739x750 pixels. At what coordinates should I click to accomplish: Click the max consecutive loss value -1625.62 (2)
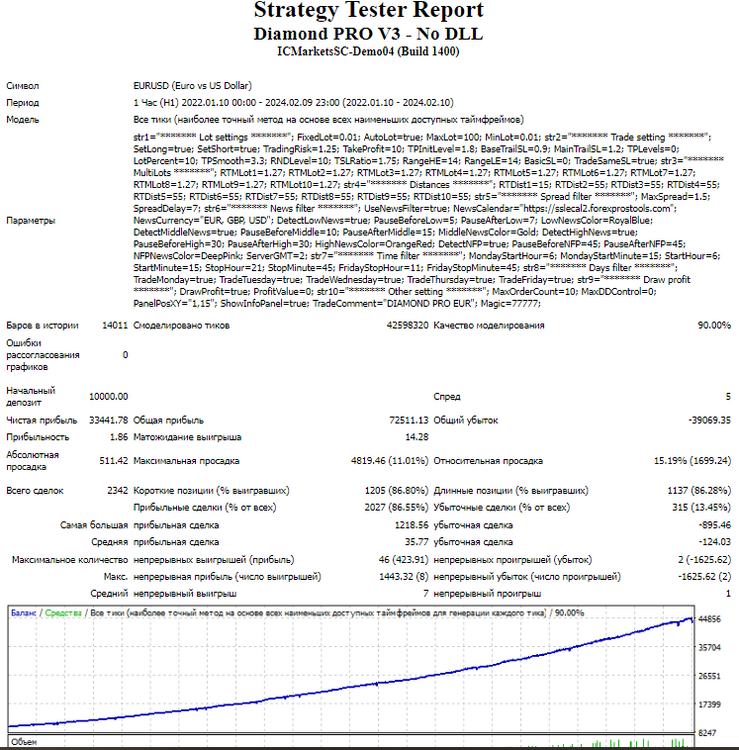[705, 576]
